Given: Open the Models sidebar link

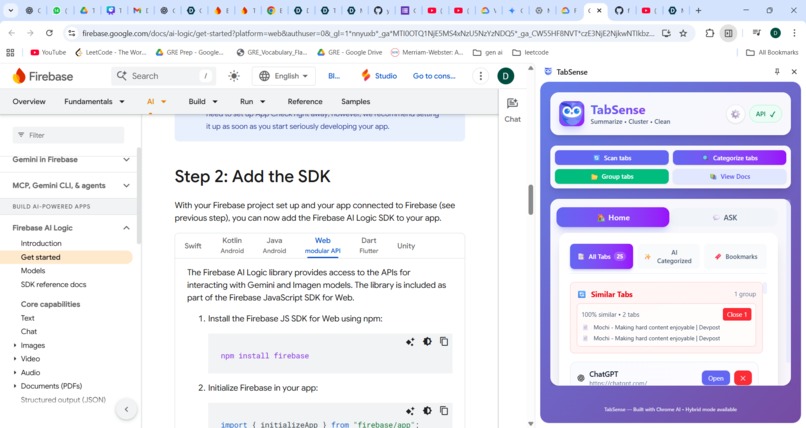Looking at the screenshot, I should [x=33, y=271].
